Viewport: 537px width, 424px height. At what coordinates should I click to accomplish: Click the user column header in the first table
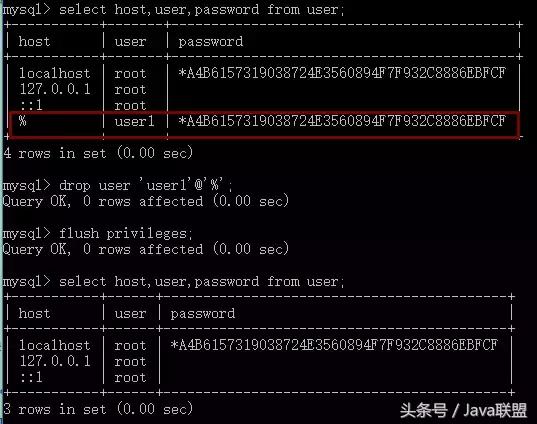[130, 41]
